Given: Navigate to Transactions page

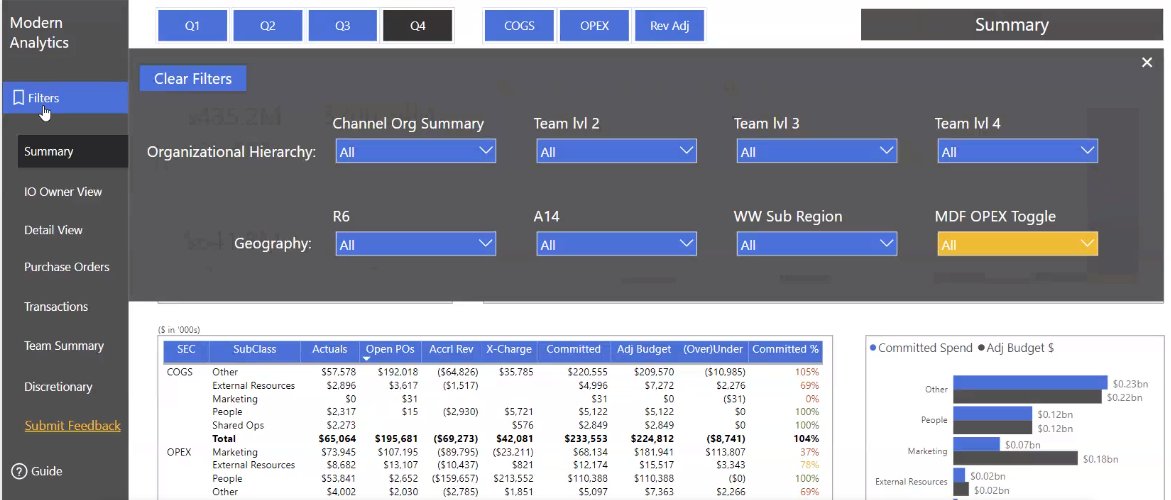Looking at the screenshot, I should [56, 307].
